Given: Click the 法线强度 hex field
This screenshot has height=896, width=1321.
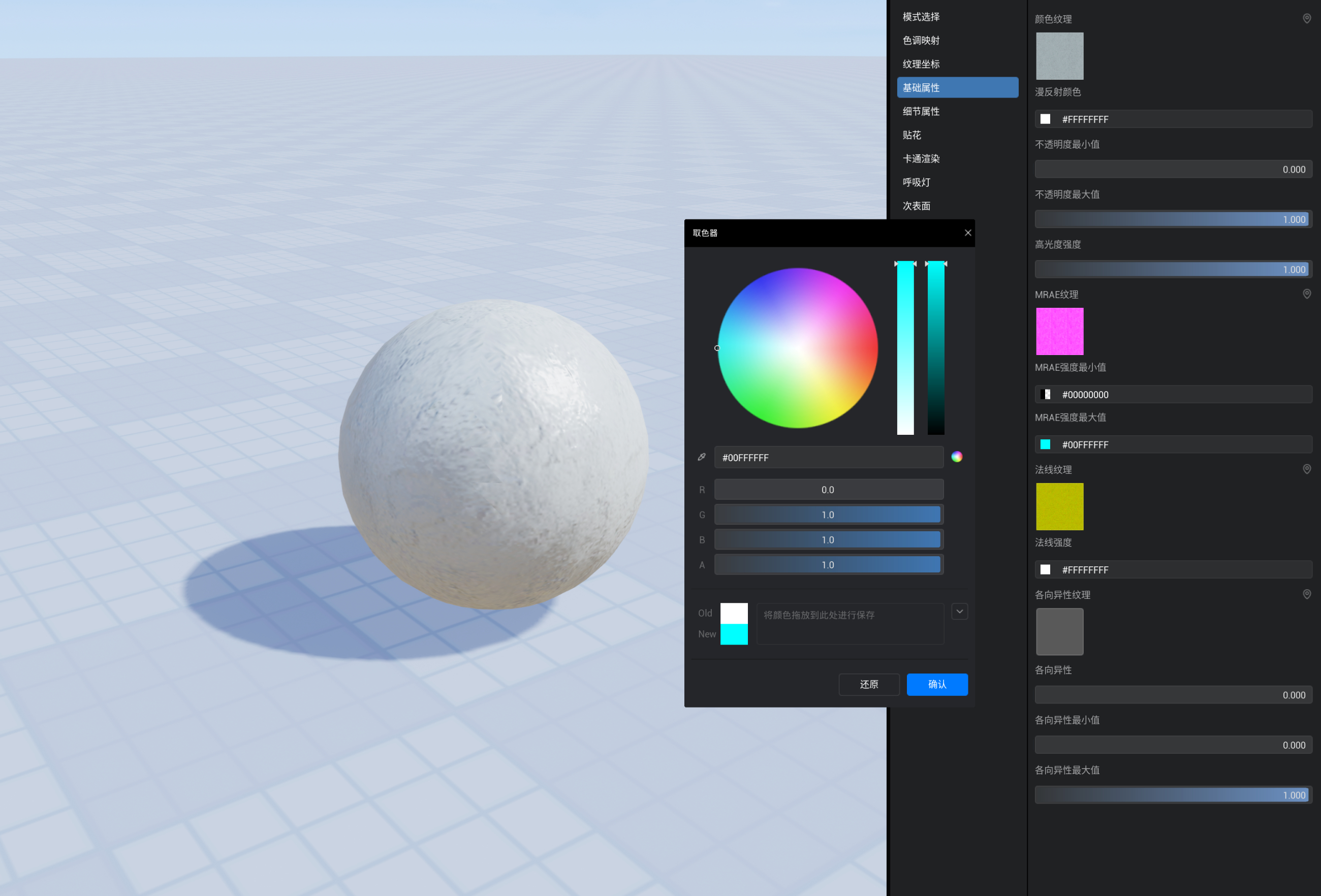Looking at the screenshot, I should coord(1173,569).
